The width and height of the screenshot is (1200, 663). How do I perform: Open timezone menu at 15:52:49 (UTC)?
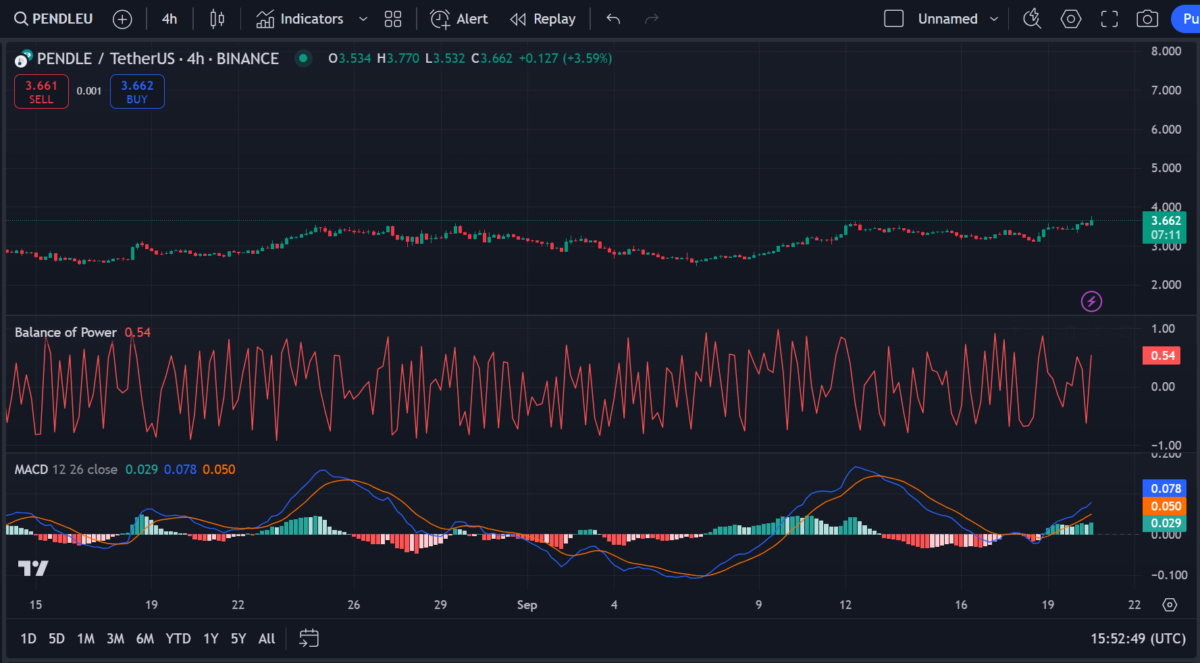pos(1139,638)
